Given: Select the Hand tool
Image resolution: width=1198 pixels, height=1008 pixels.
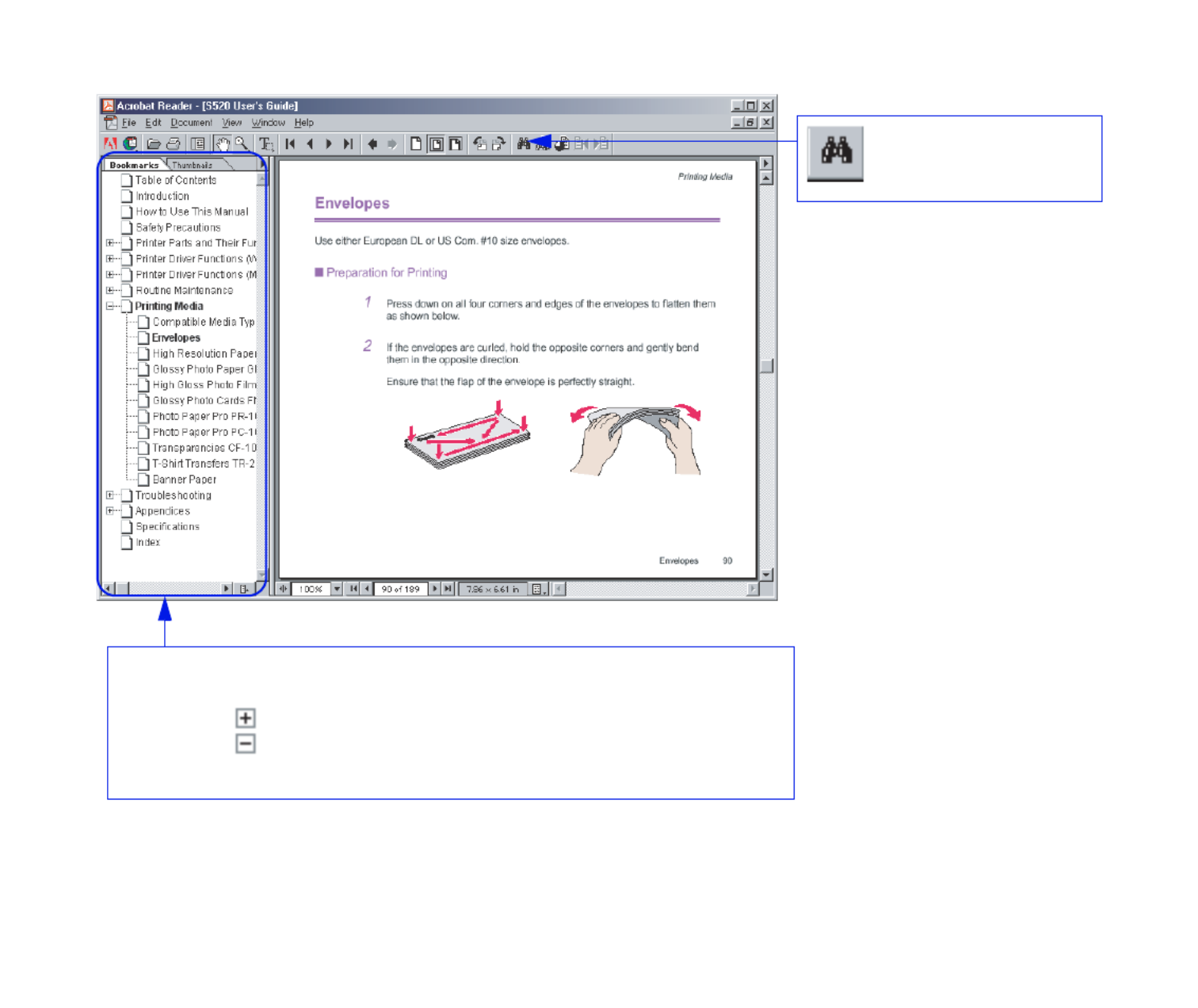Looking at the screenshot, I should 223,143.
